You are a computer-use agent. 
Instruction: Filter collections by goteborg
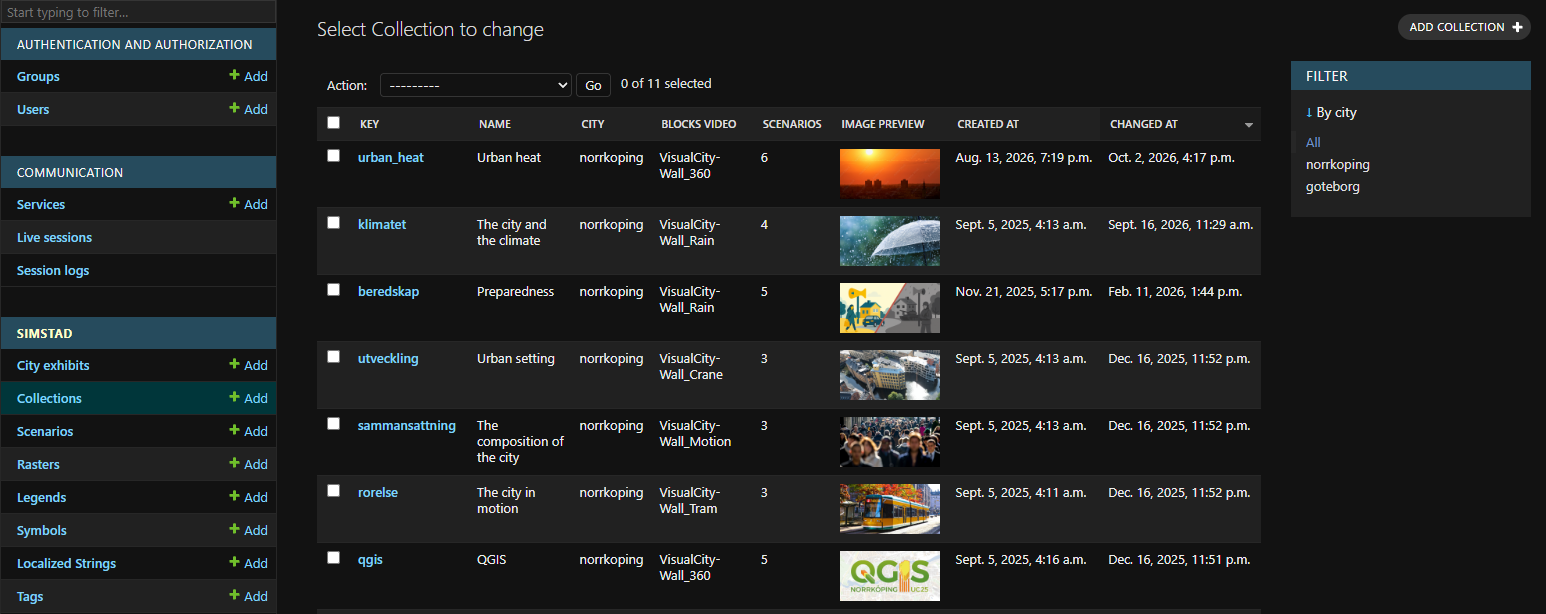1333,186
